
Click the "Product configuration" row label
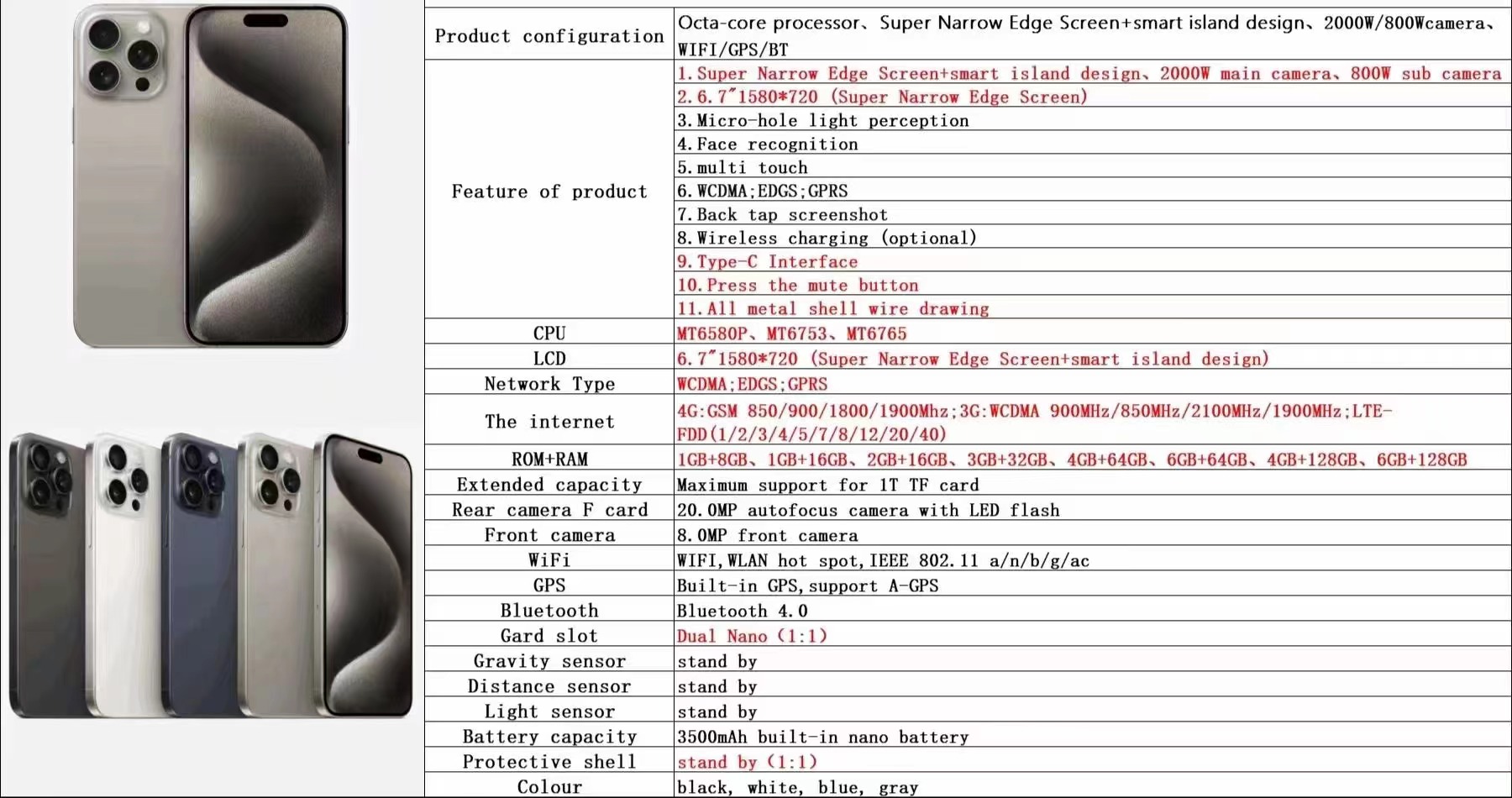(549, 36)
